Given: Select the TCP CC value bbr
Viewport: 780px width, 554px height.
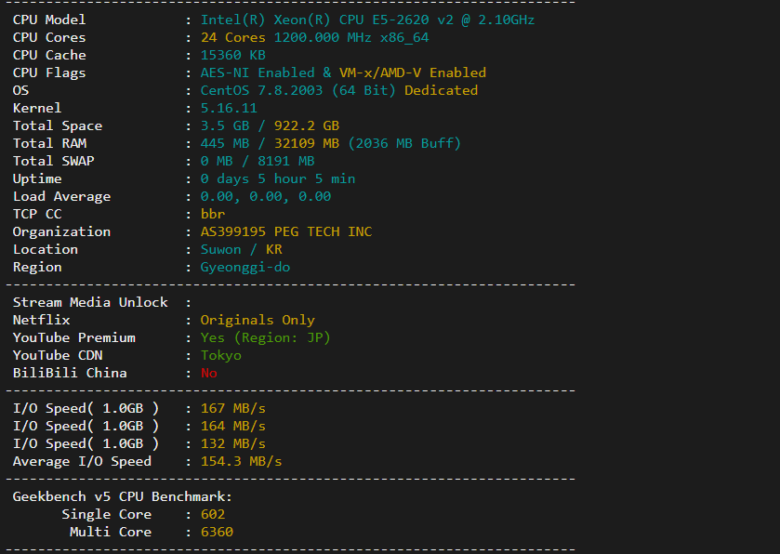Looking at the screenshot, I should 213,214.
